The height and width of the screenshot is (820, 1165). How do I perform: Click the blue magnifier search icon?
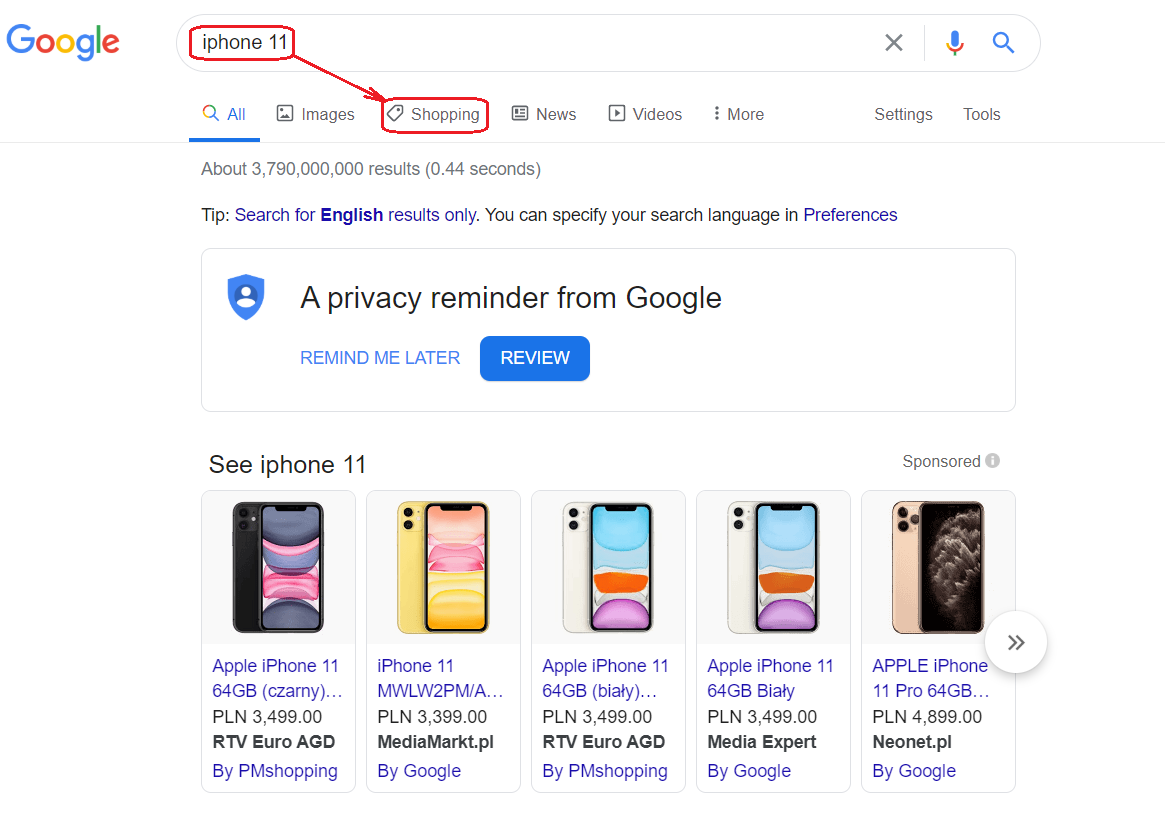click(x=1003, y=43)
